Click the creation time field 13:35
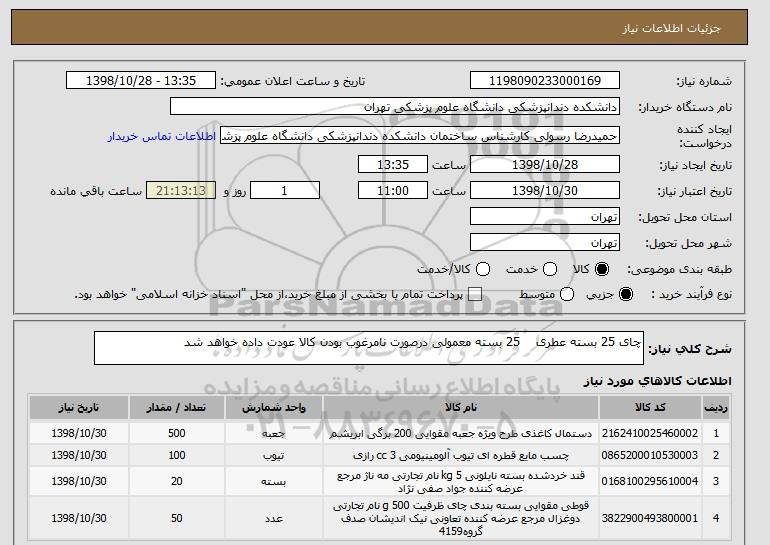 [x=393, y=164]
